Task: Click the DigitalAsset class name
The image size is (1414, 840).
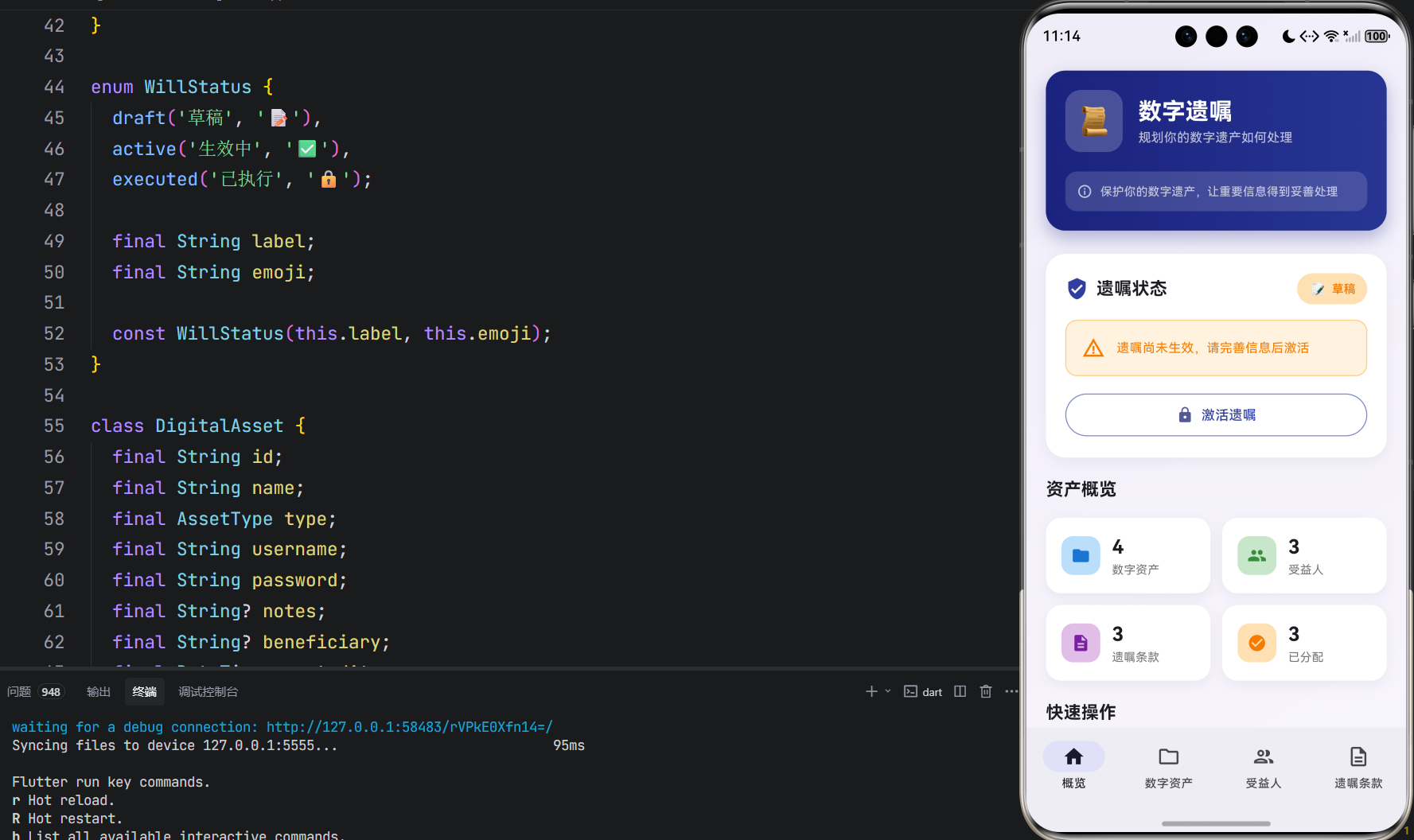Action: coord(219,426)
